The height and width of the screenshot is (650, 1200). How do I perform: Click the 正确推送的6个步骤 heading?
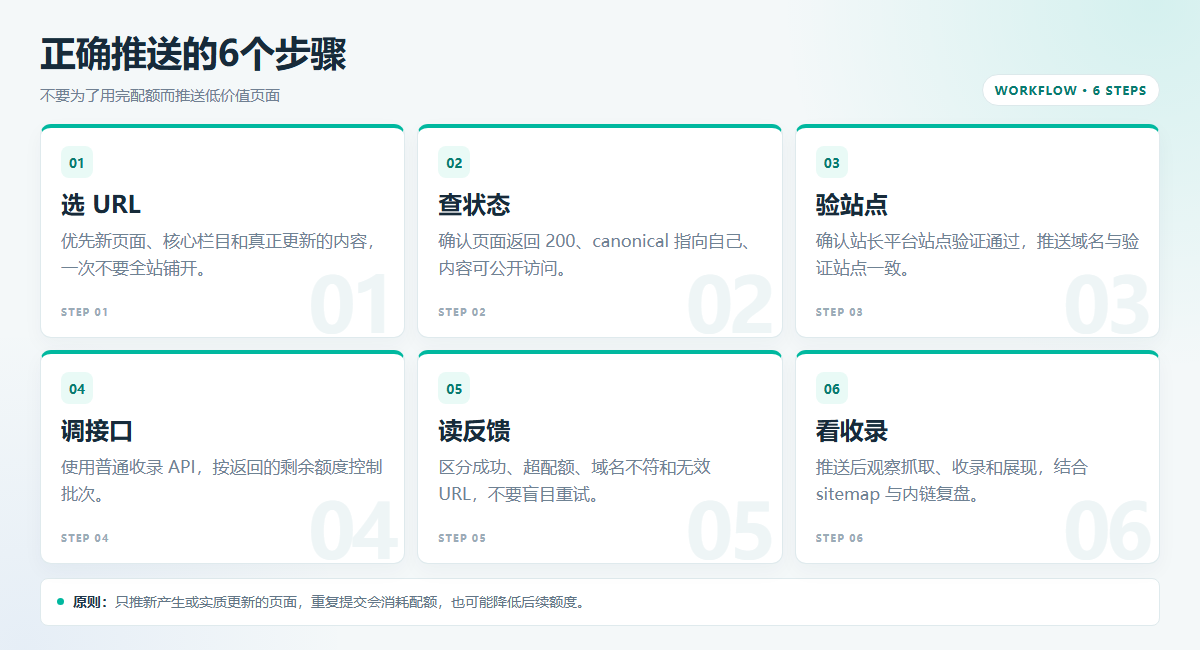[193, 54]
